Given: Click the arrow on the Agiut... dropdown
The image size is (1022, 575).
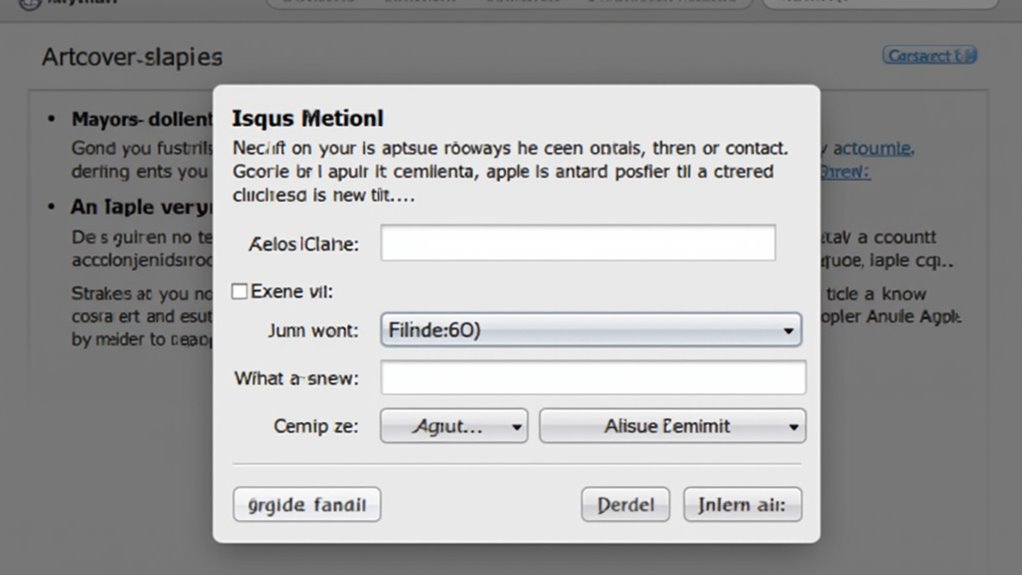Looking at the screenshot, I should [x=516, y=427].
